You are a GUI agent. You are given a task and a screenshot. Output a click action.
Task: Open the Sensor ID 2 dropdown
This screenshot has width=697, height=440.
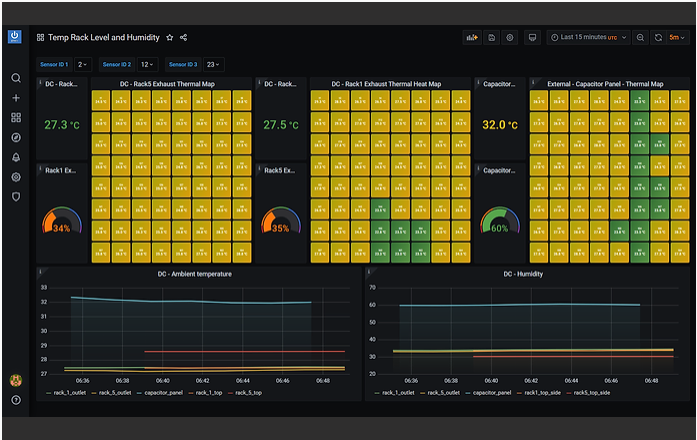click(147, 64)
